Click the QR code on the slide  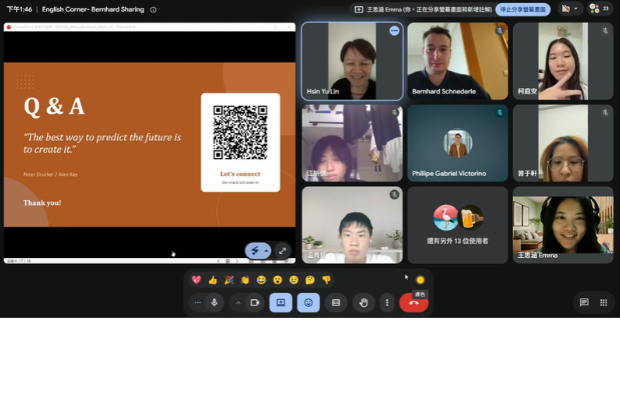coord(240,132)
